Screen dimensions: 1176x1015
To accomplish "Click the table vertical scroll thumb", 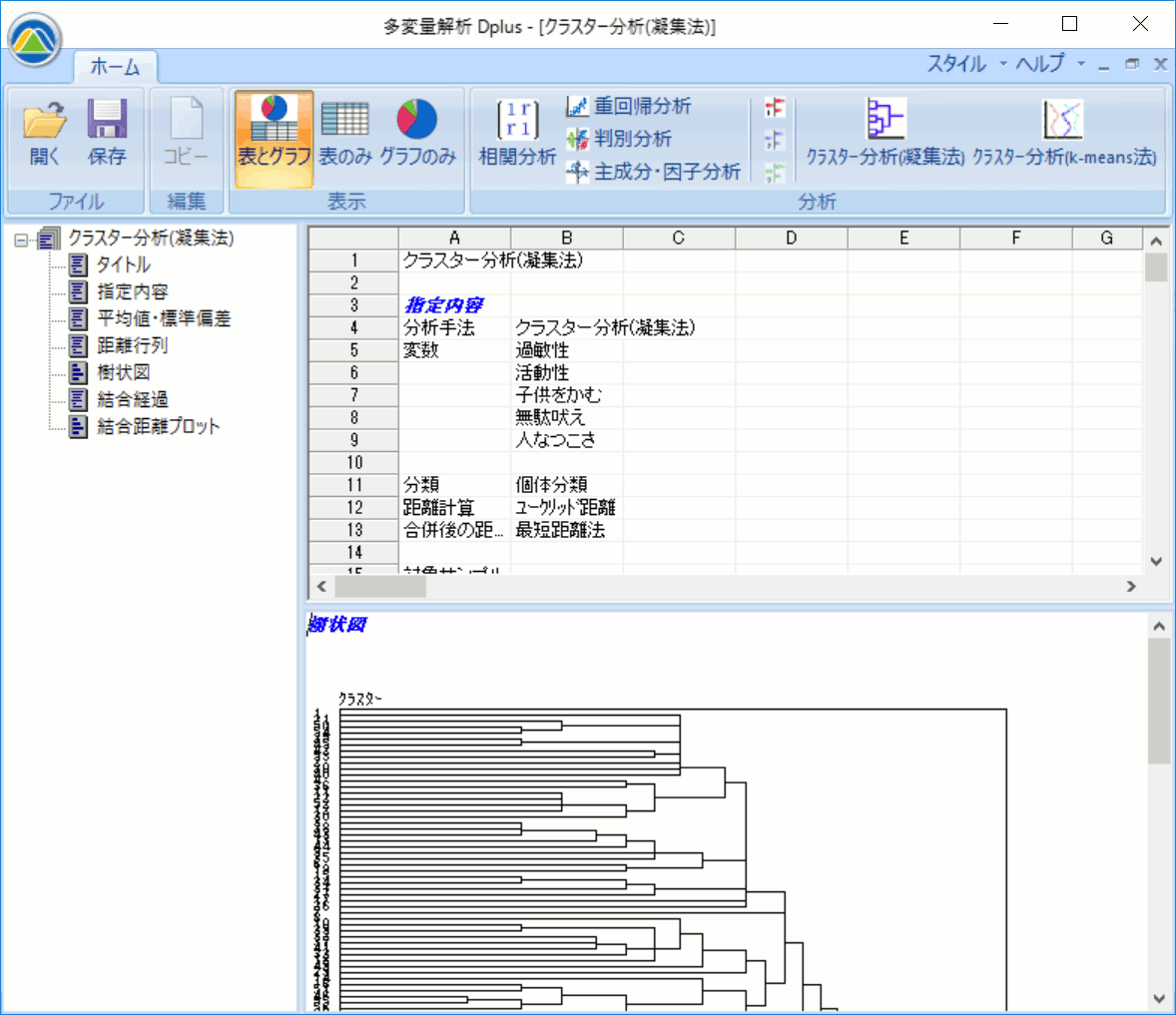I will pyautogui.click(x=1156, y=266).
